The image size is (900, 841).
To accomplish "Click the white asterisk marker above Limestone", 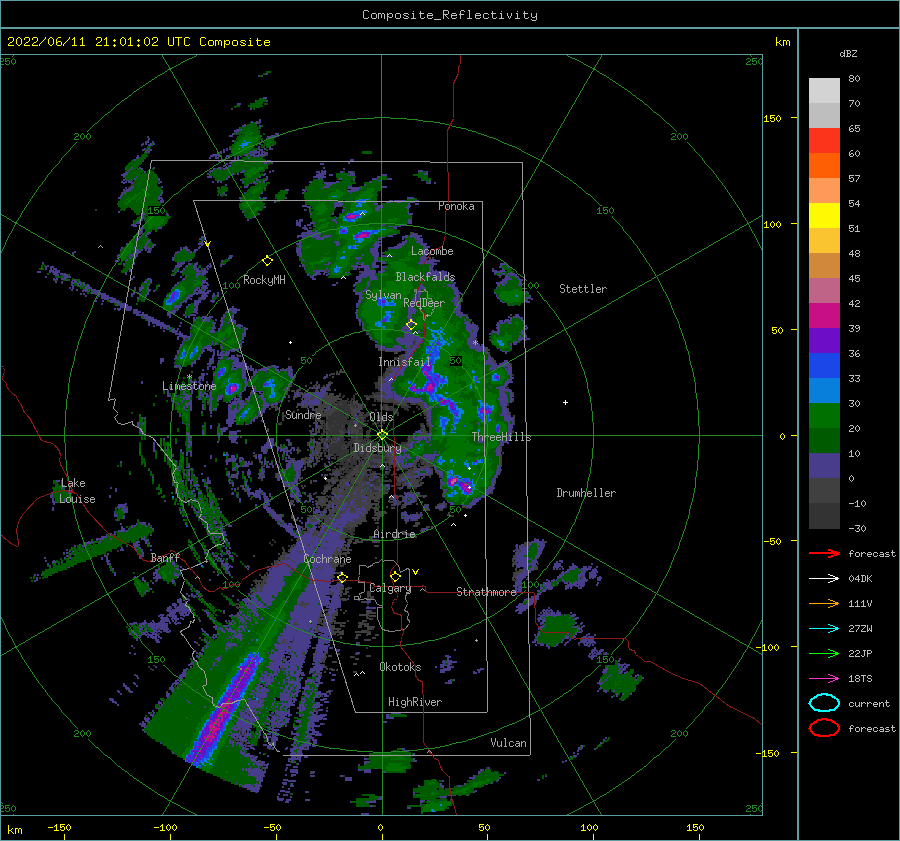I will (189, 377).
